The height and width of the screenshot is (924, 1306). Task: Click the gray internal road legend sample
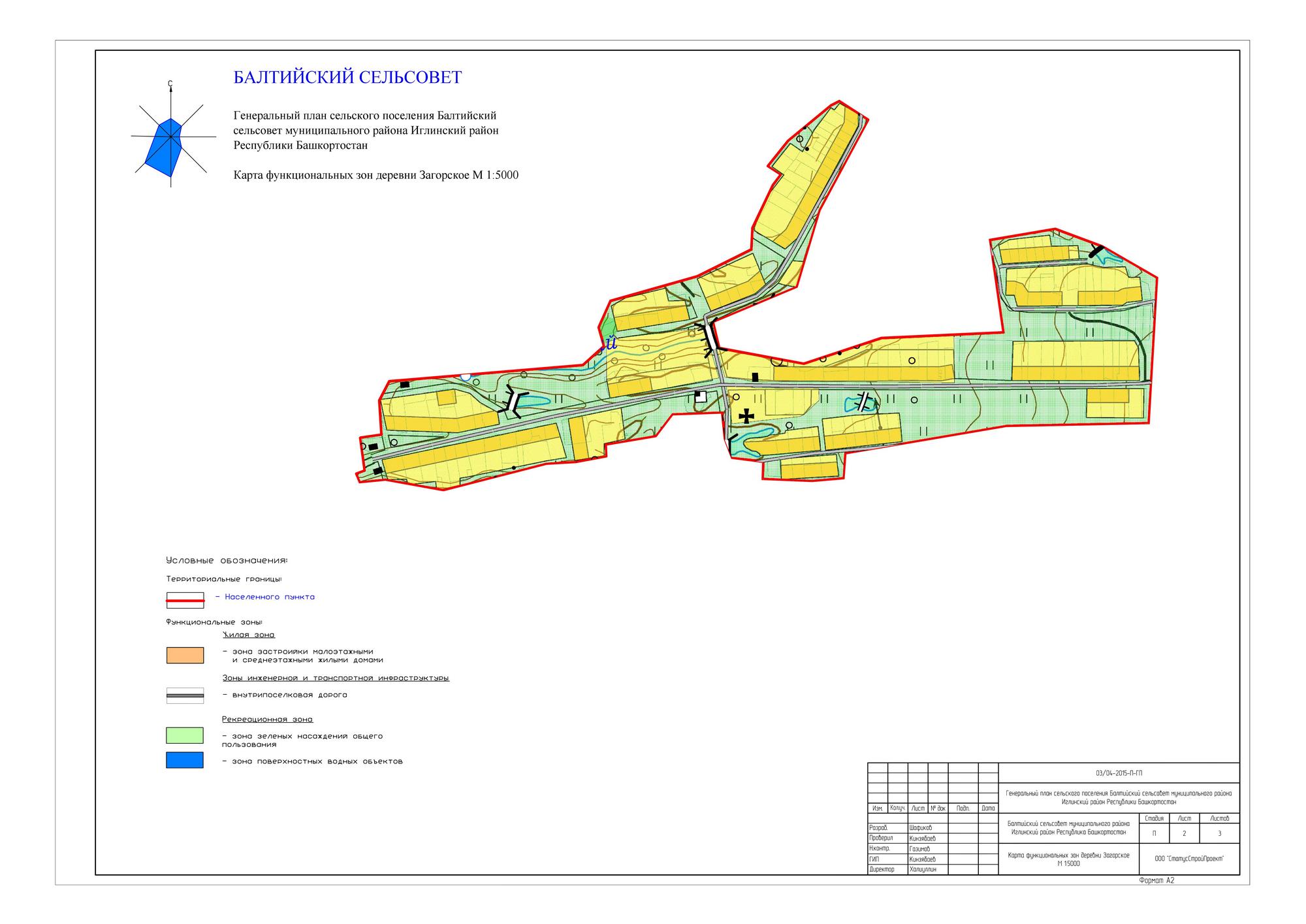tap(185, 696)
